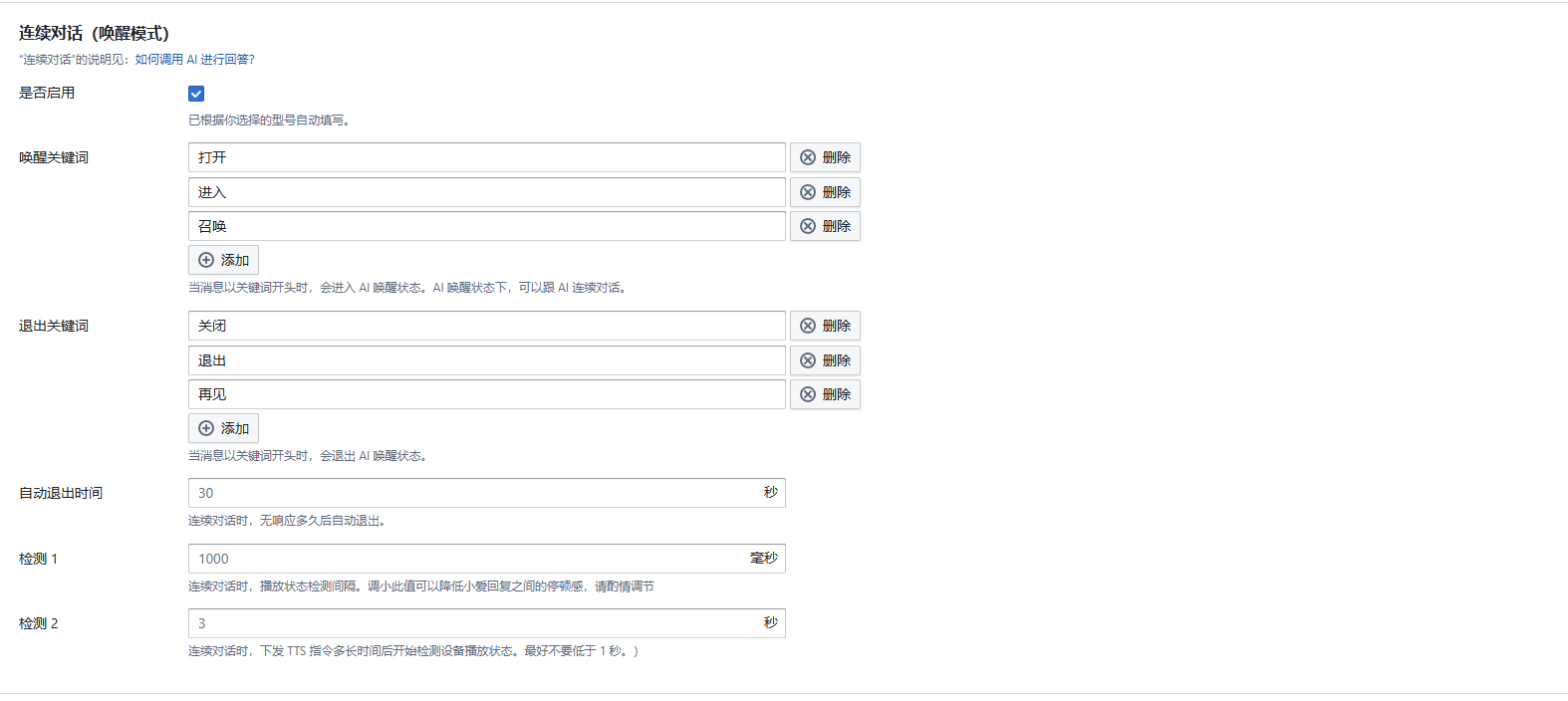Click the delete icon beside 再见

pos(808,394)
